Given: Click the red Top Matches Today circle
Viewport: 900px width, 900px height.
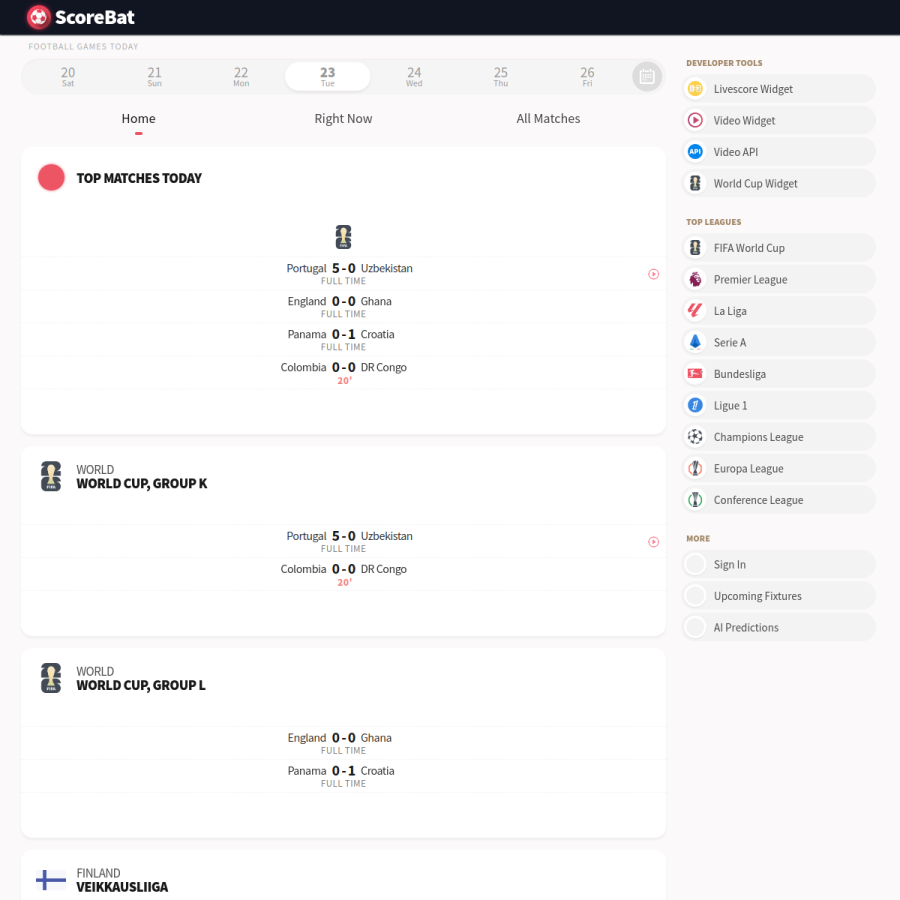Looking at the screenshot, I should (51, 178).
